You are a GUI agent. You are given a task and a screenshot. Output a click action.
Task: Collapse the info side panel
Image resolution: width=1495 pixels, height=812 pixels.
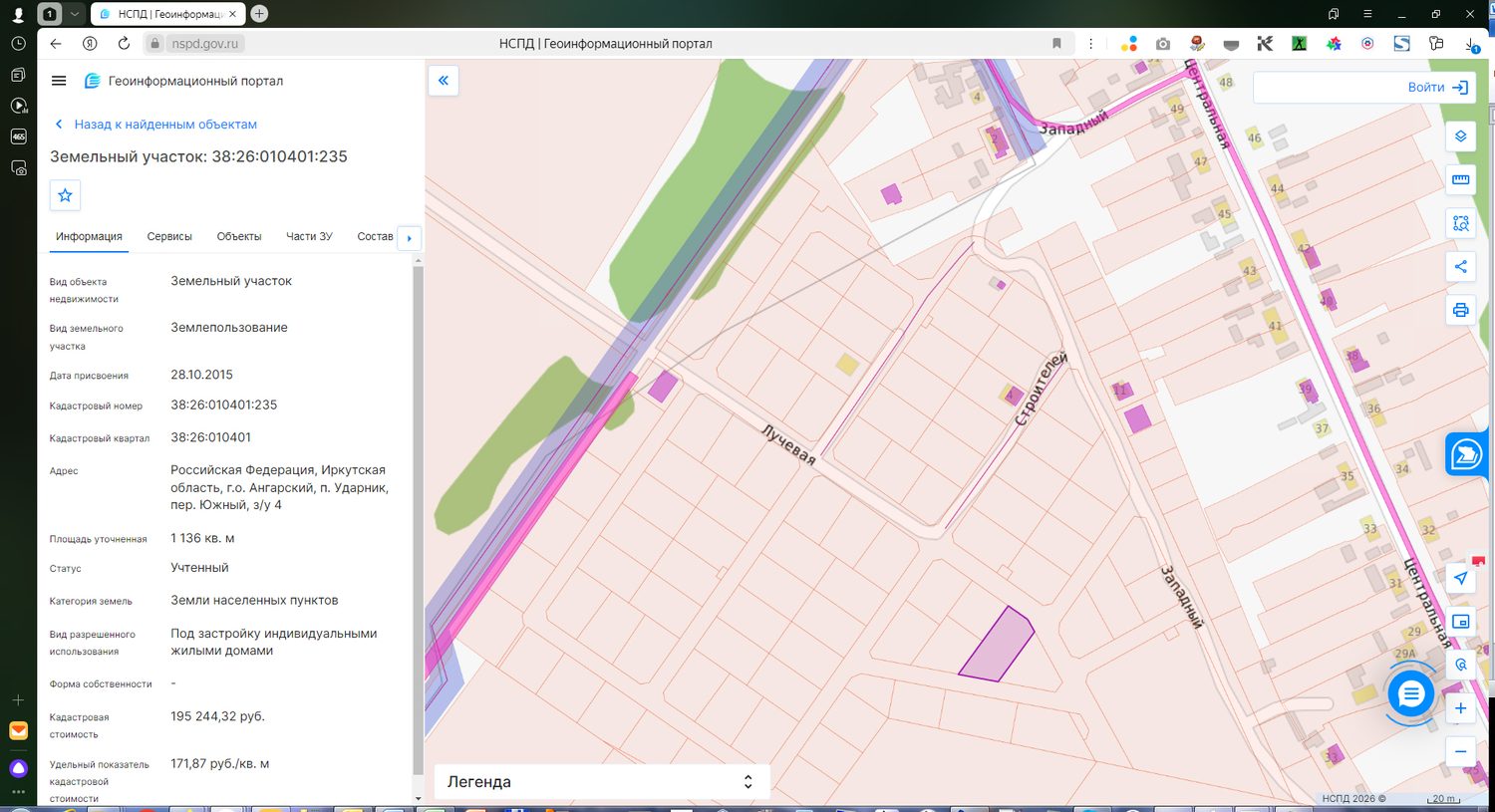click(x=444, y=81)
